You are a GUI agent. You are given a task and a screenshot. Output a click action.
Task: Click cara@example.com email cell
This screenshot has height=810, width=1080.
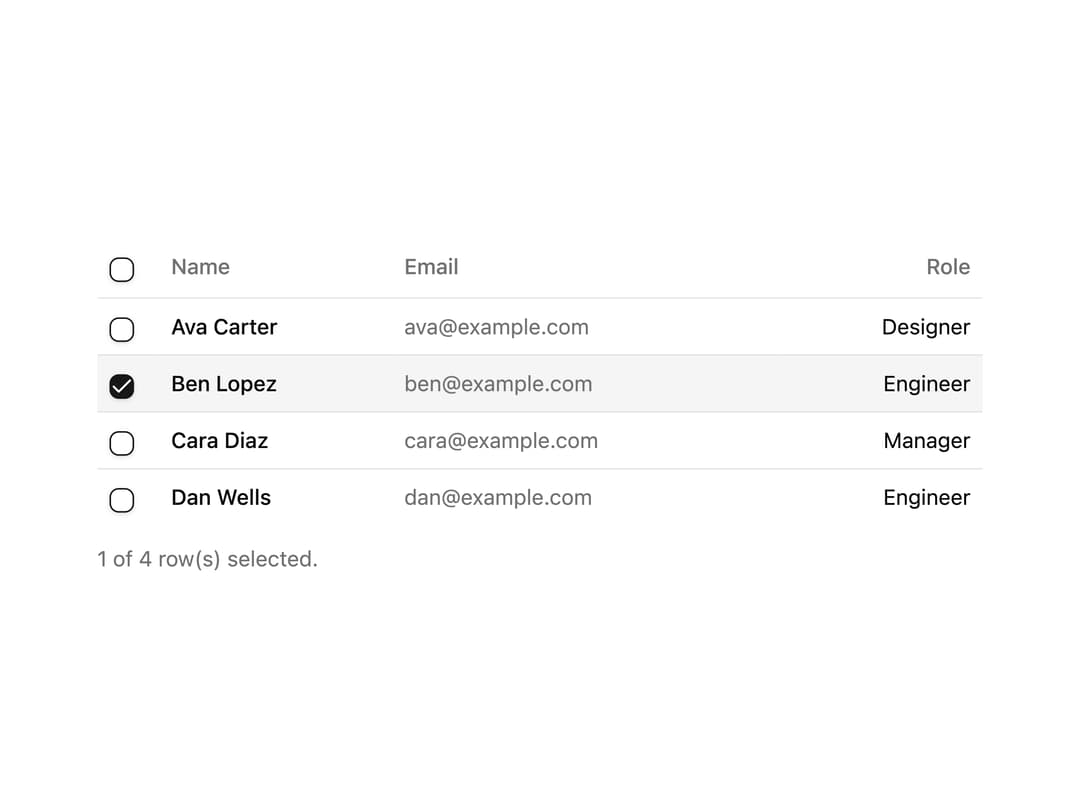coord(501,441)
